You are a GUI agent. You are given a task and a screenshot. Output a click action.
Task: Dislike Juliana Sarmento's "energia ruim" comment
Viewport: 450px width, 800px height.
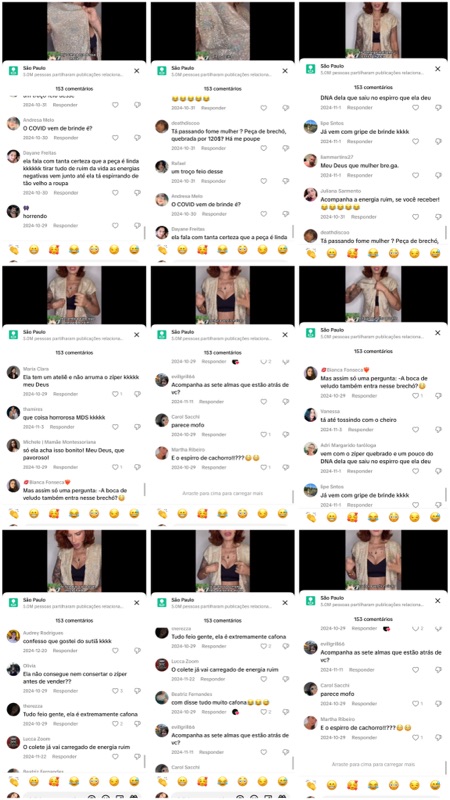[x=438, y=217]
